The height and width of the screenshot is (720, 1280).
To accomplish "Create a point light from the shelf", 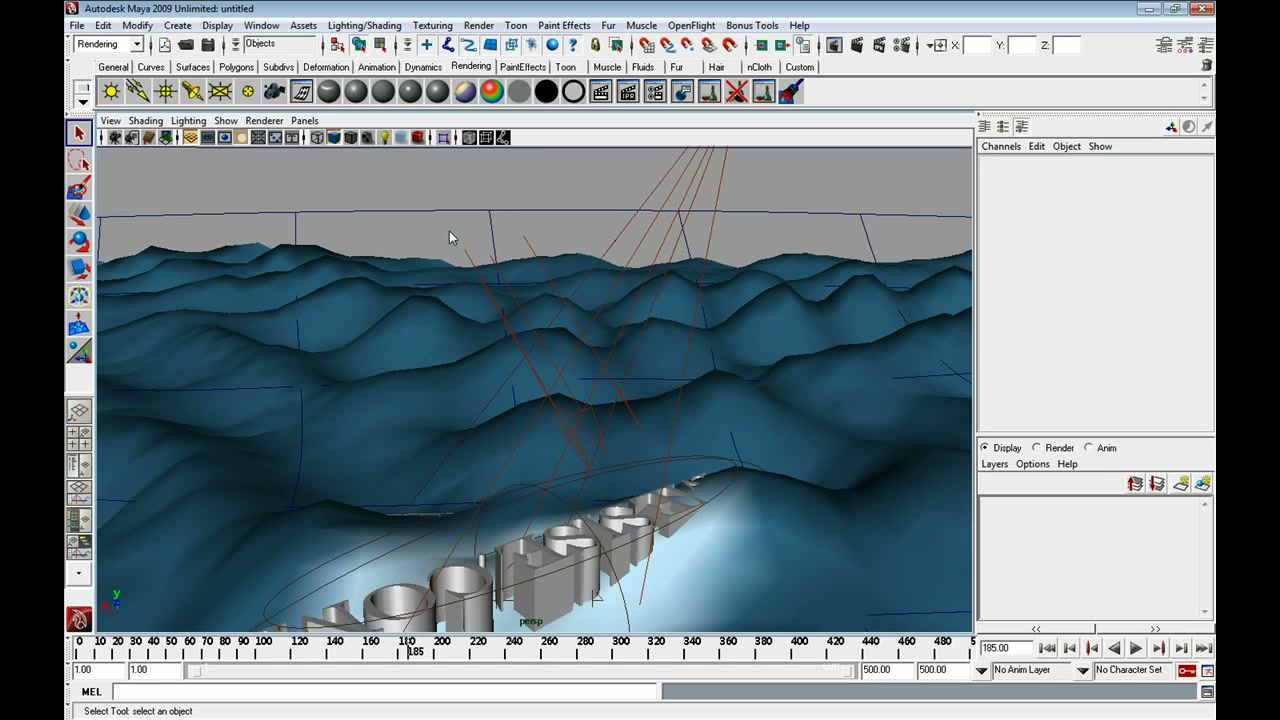I will (x=165, y=92).
